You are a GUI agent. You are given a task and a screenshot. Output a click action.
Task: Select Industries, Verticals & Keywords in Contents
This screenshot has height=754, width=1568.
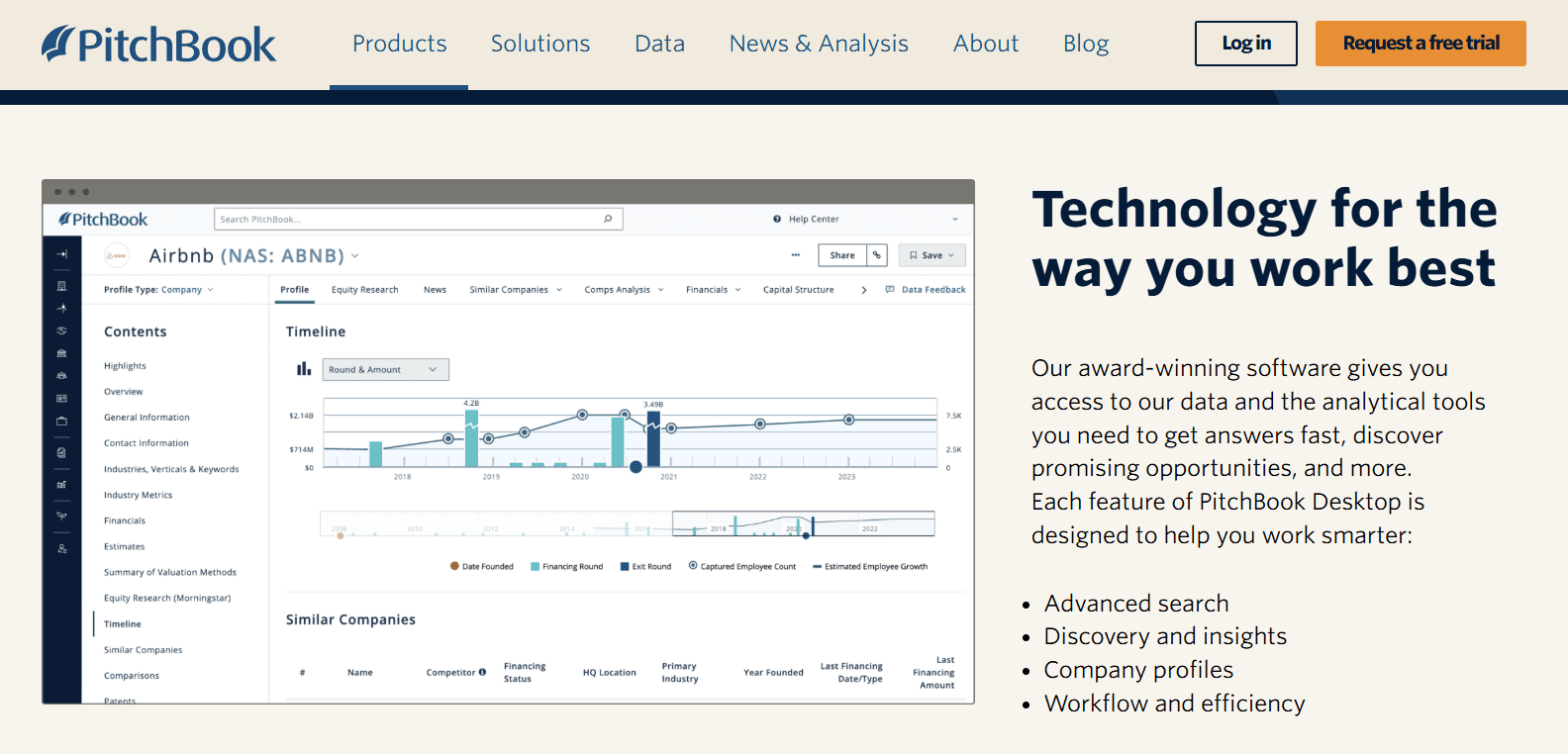(171, 469)
